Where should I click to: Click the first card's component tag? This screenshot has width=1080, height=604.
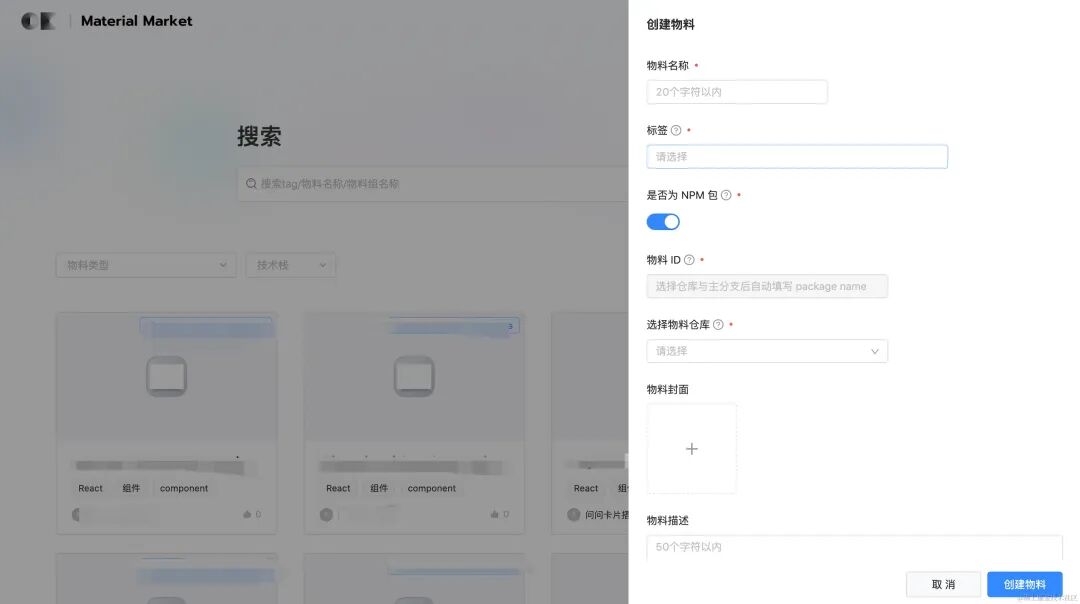tap(184, 488)
